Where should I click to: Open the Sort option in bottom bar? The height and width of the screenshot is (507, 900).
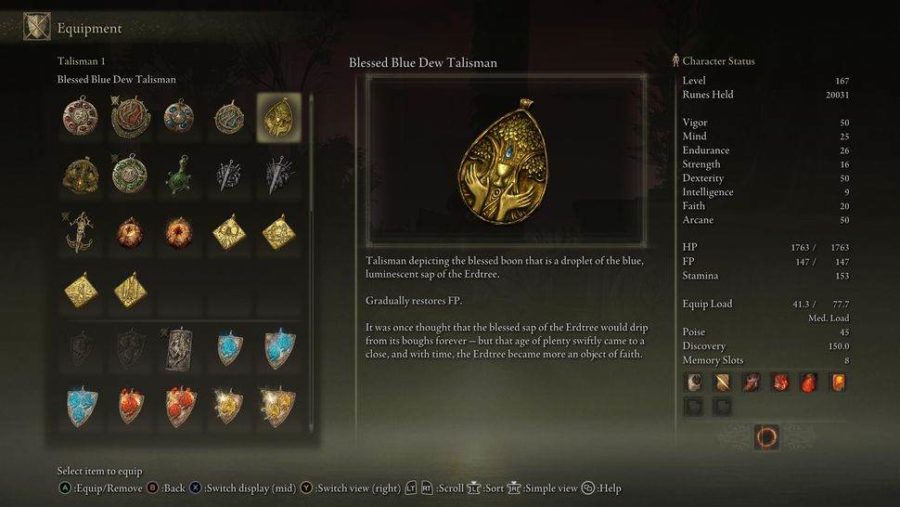pyautogui.click(x=486, y=488)
